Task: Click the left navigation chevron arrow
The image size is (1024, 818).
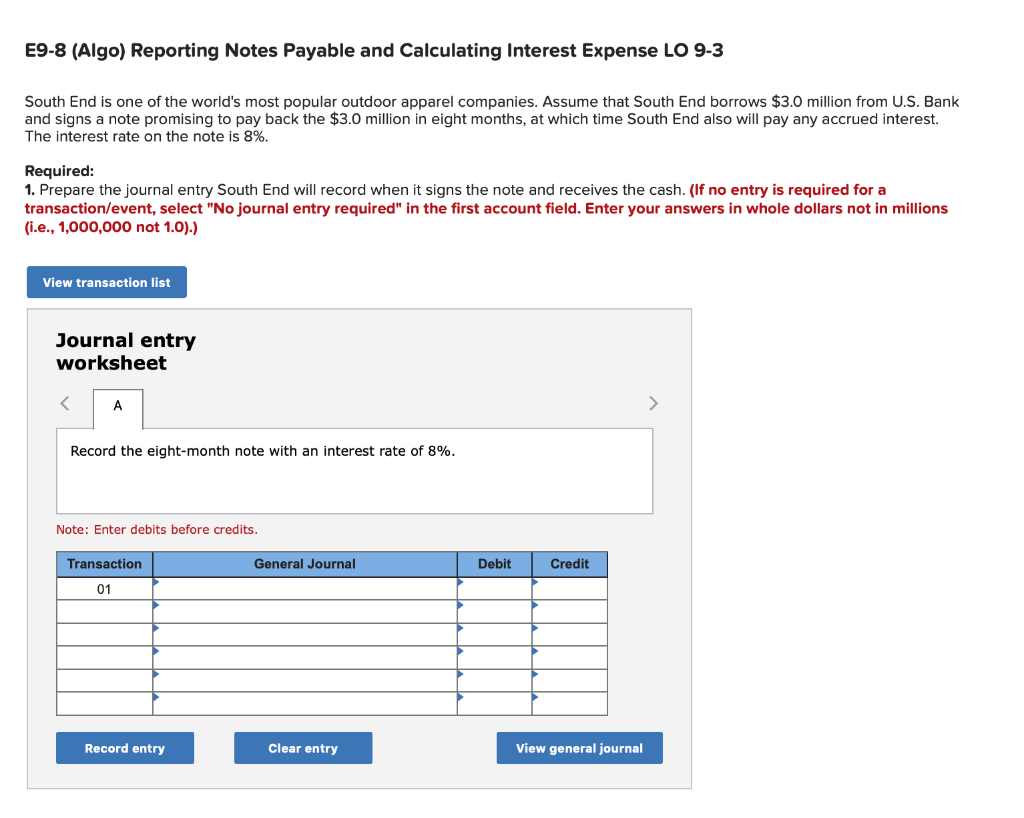Action: (63, 403)
